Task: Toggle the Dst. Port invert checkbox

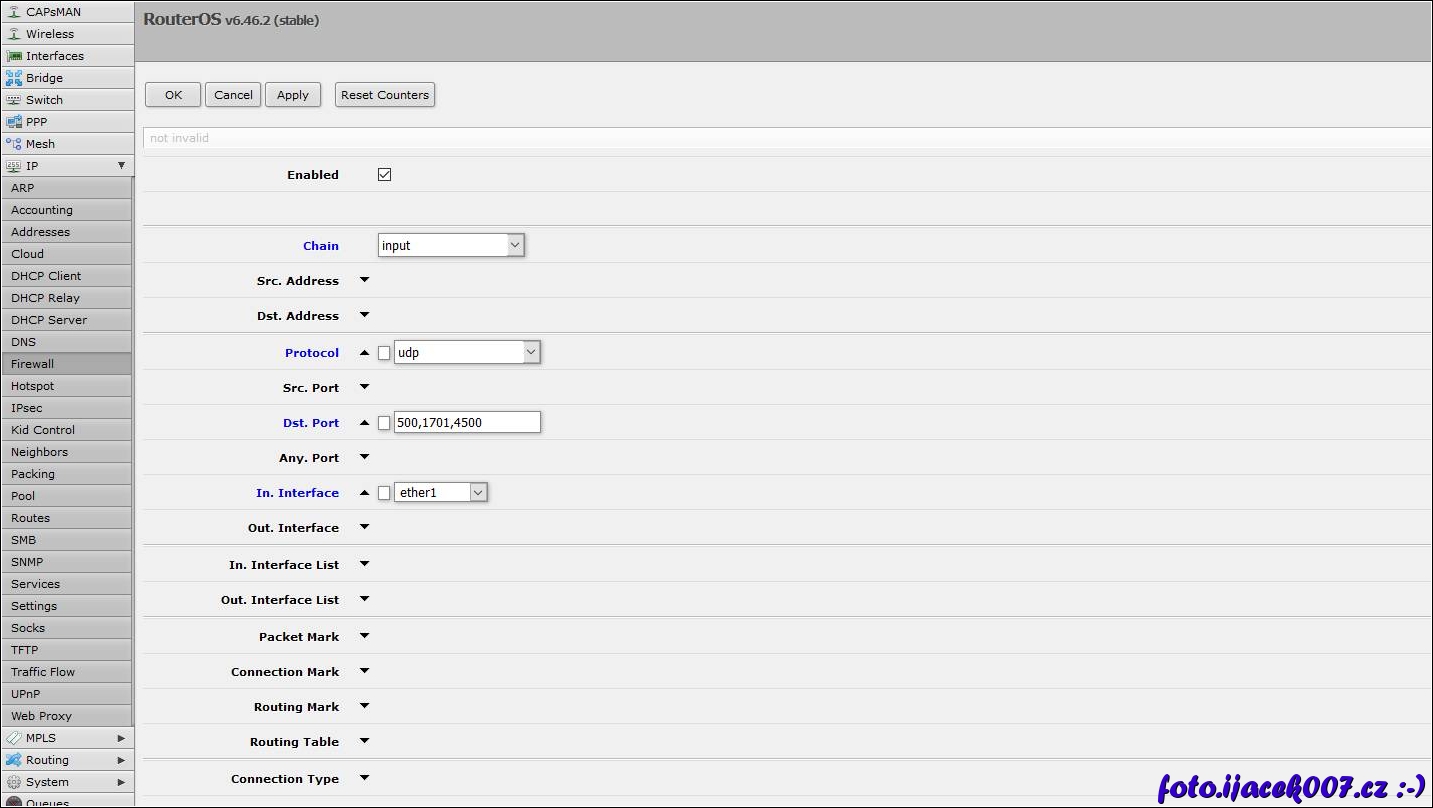Action: 384,423
